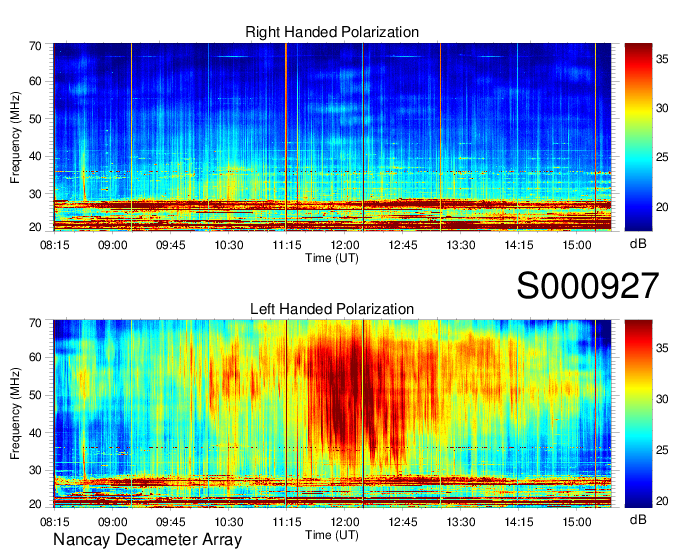Click the 08:15 tick of the Right Handed plot
The height and width of the screenshot is (552, 680).
55,245
